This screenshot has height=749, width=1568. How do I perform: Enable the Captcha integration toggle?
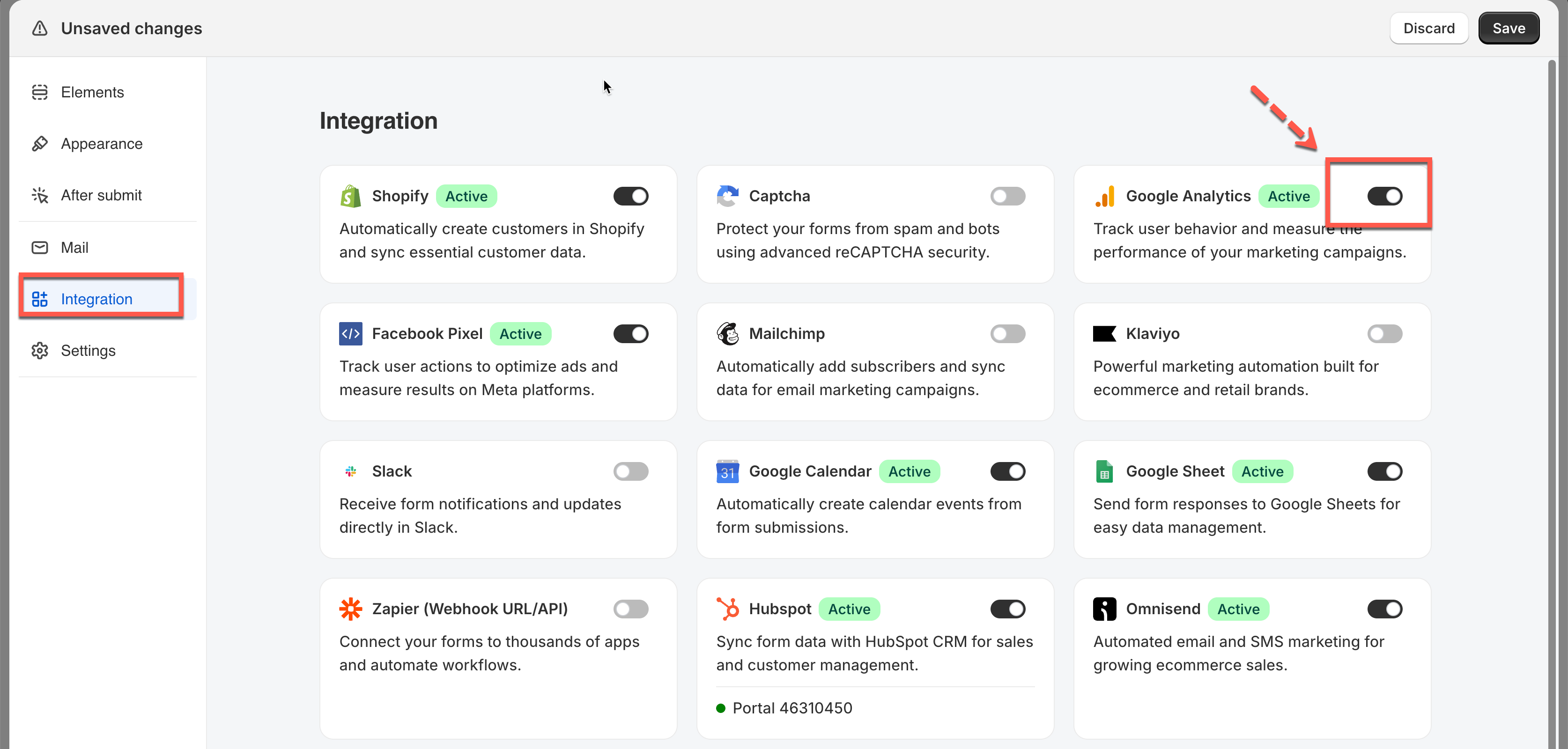(1007, 196)
